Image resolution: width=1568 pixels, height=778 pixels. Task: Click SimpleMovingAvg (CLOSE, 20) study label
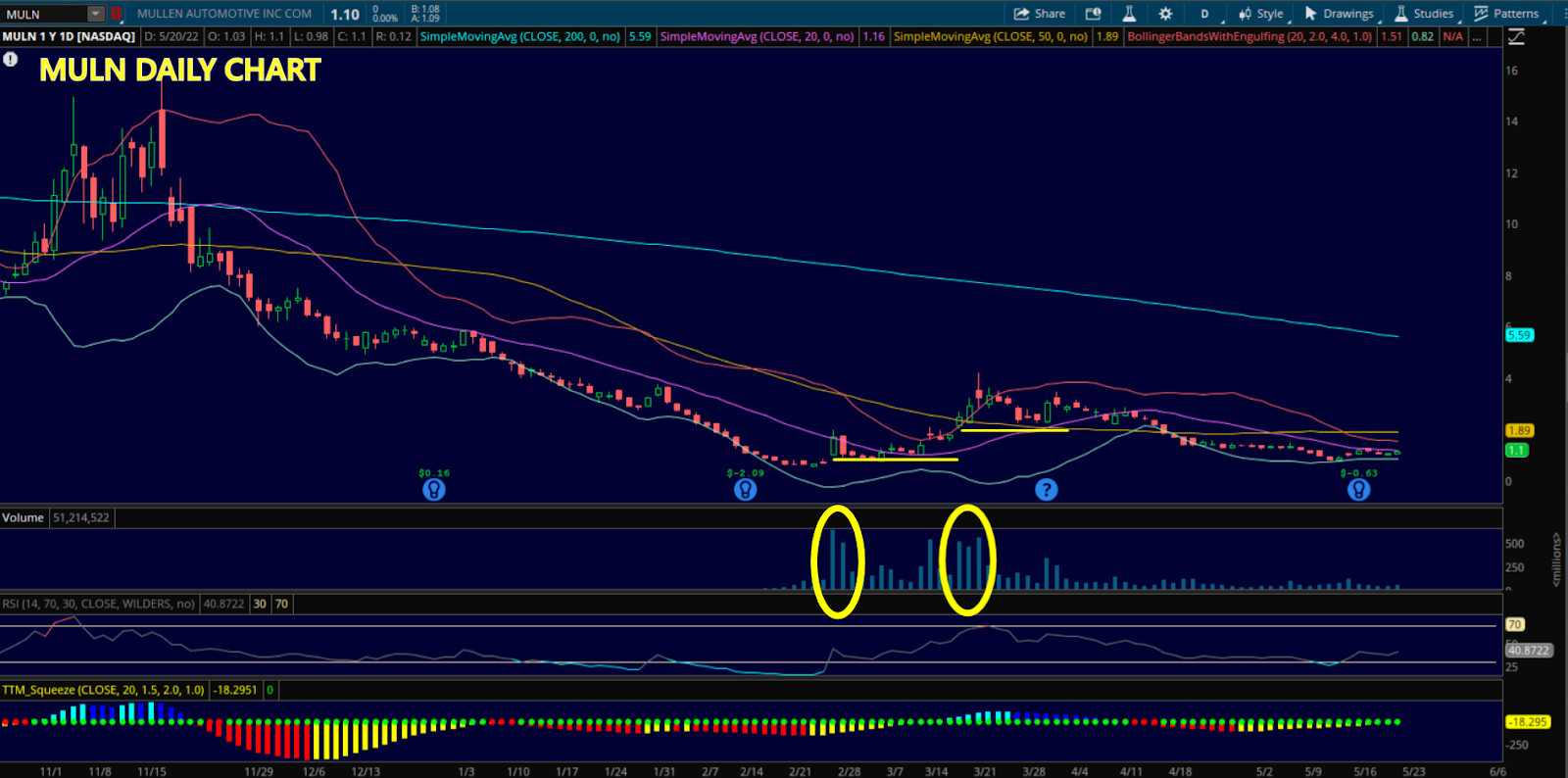tap(757, 36)
